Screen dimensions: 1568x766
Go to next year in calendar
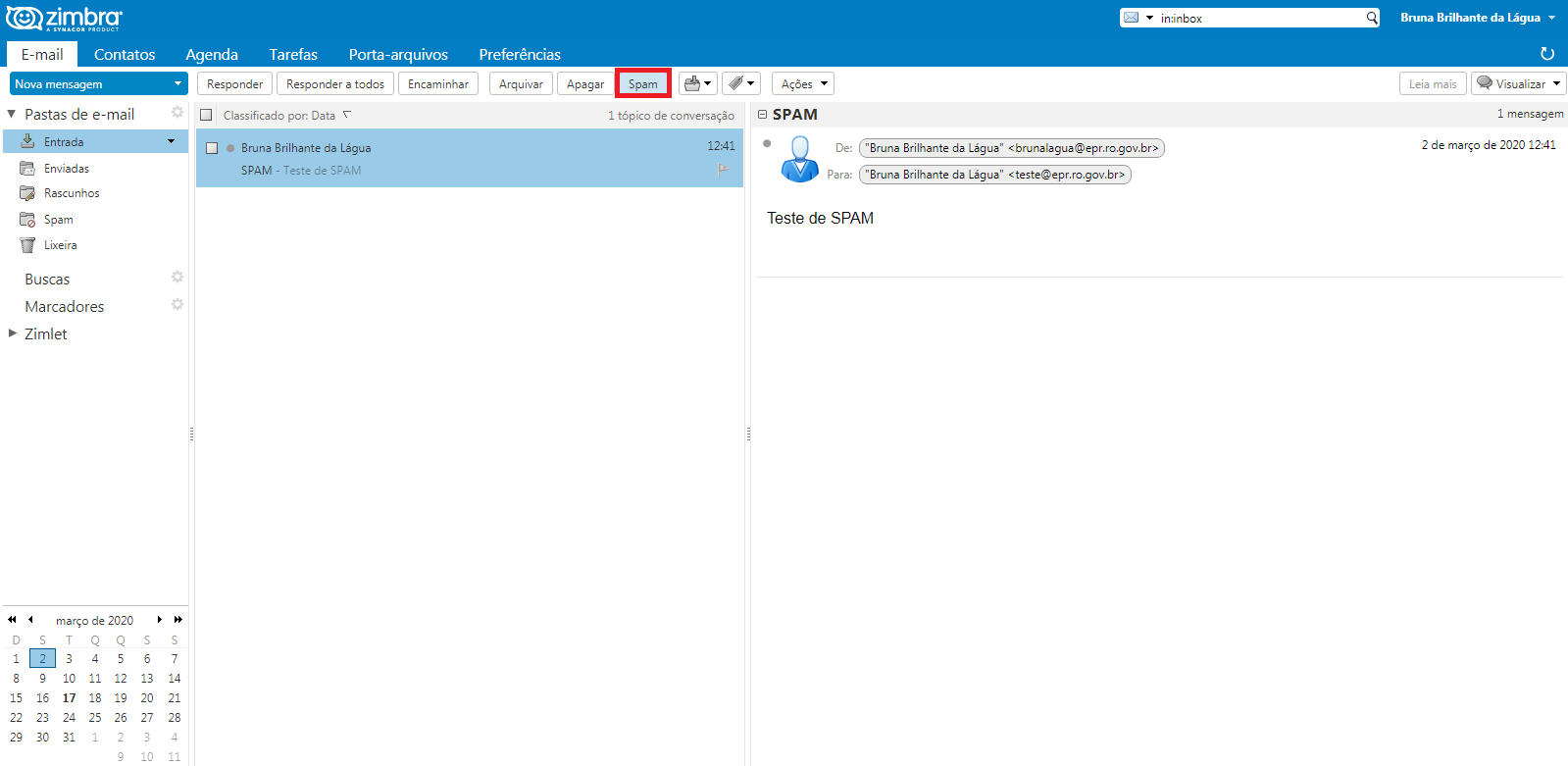177,620
